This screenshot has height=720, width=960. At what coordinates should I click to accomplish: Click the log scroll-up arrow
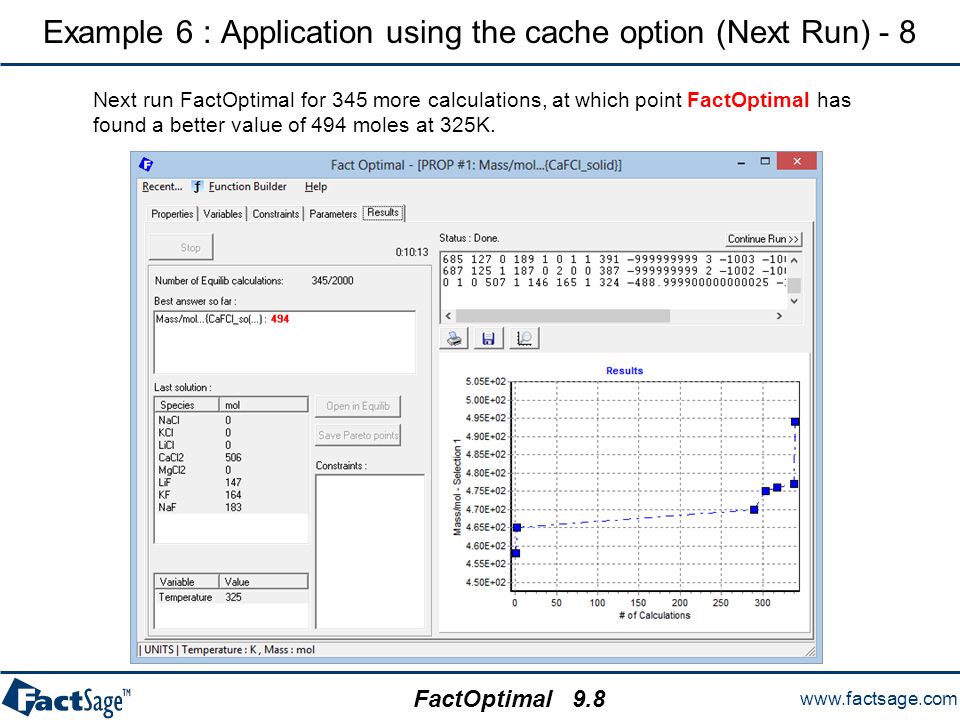tap(794, 260)
